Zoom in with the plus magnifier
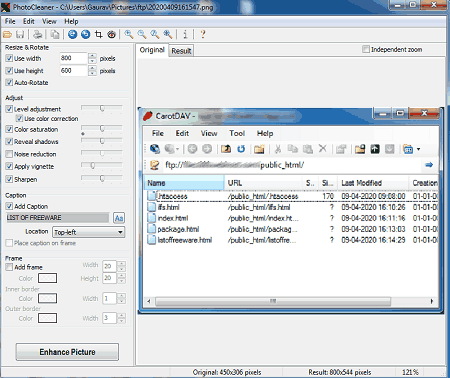Screen dimensions: 450x378 (129, 34)
